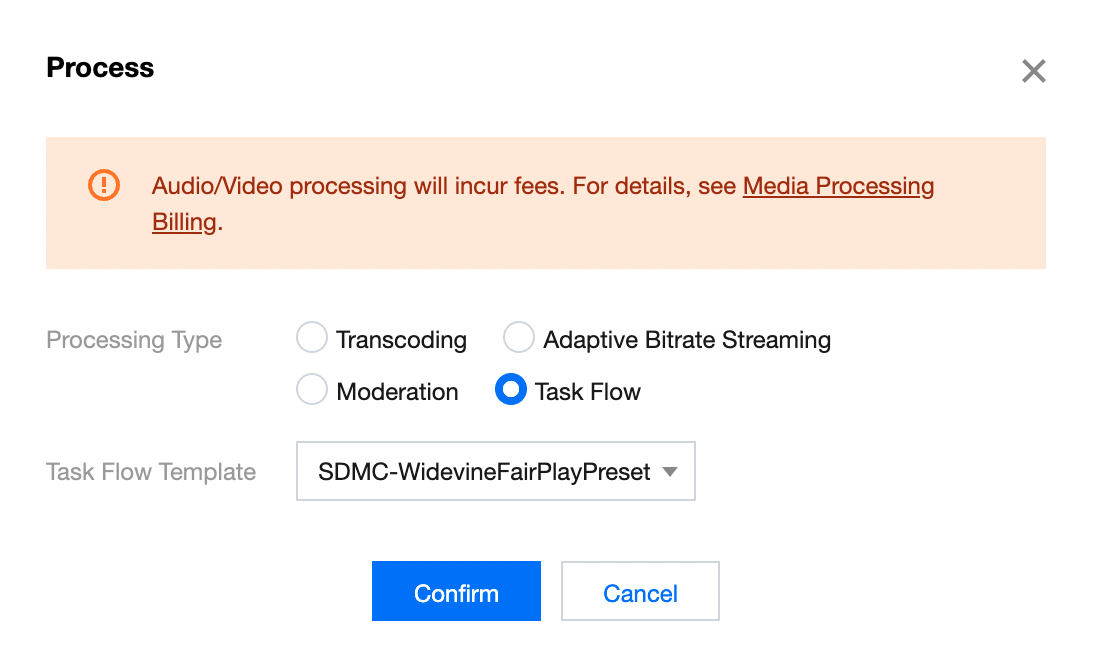Select the Transcoding radio button
1094x670 pixels.
(x=312, y=339)
